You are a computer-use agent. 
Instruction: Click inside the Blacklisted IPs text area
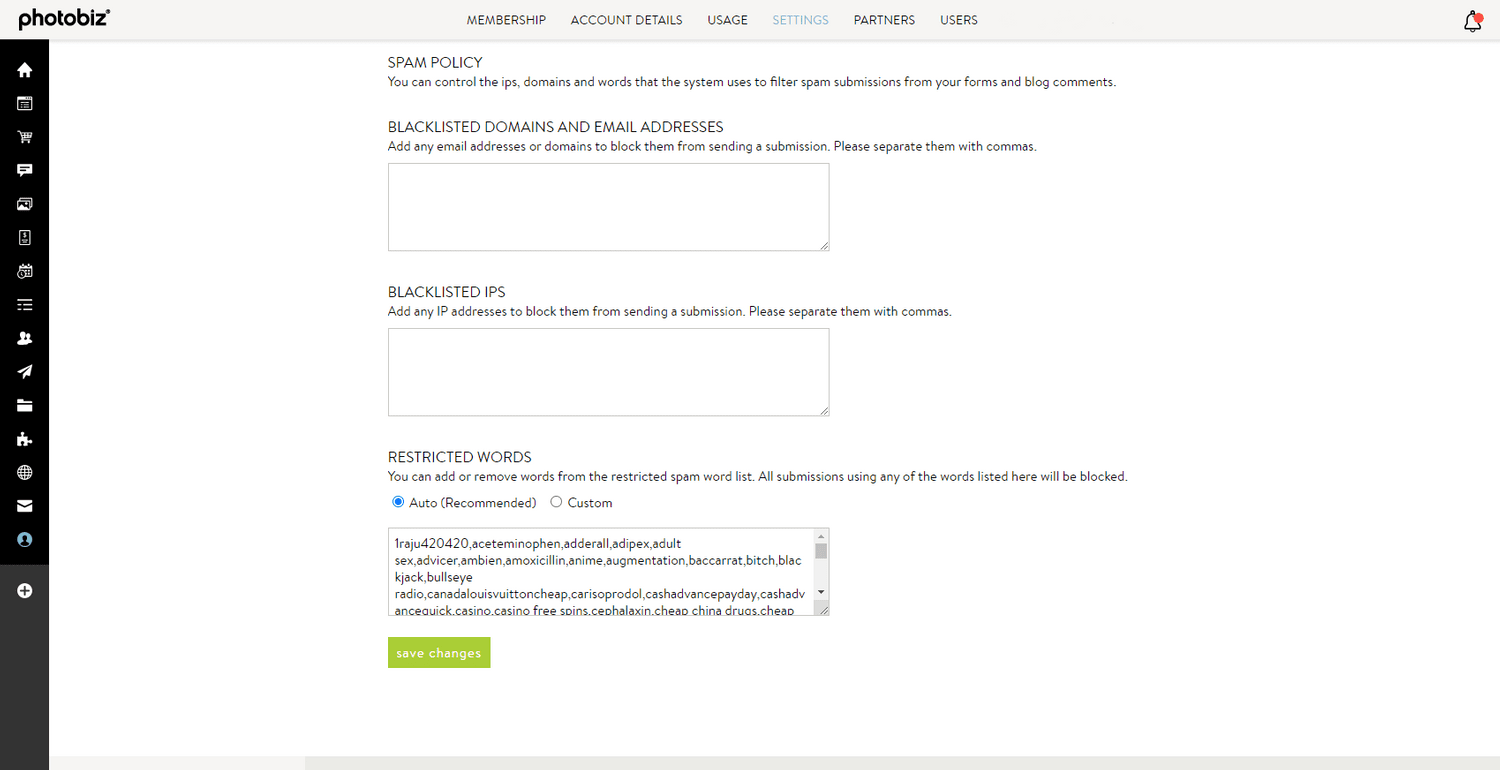608,371
